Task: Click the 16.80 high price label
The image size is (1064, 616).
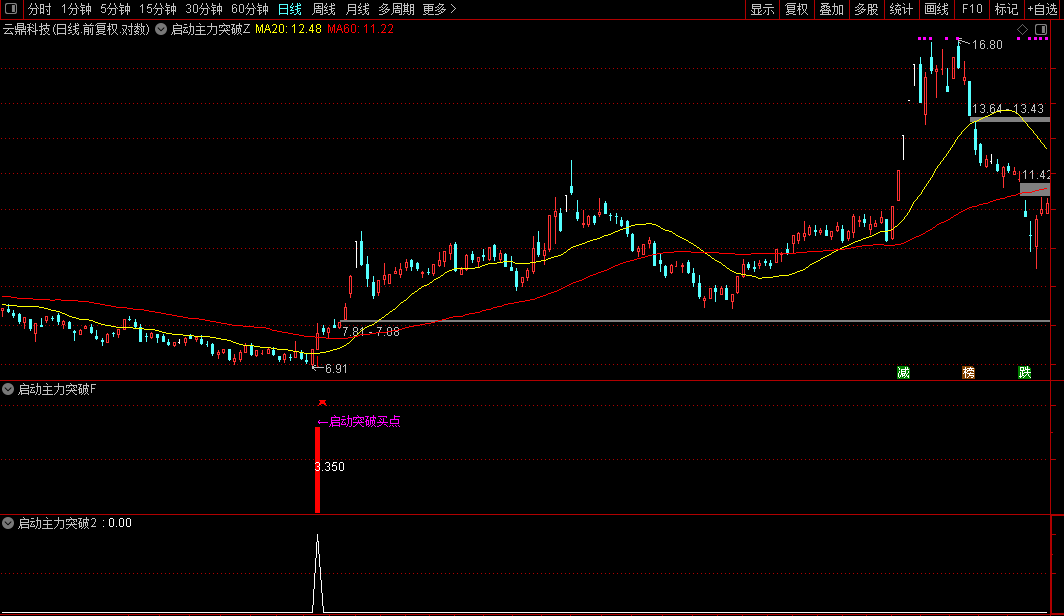Action: (x=987, y=45)
